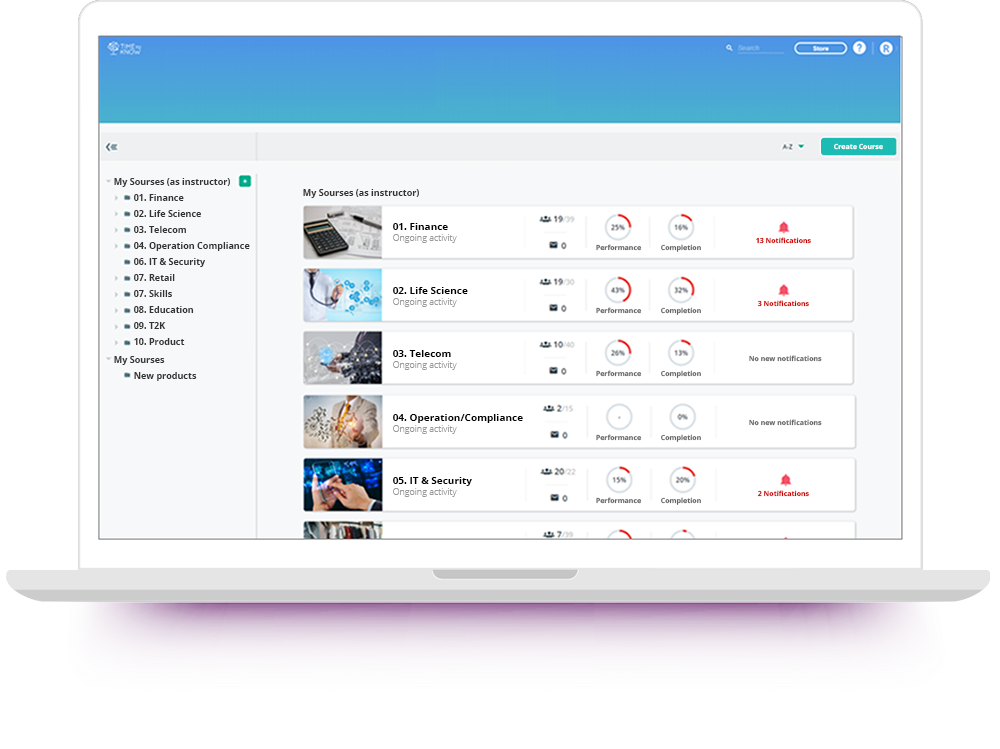Open the A-Z sorting dropdown
Viewport: 1000px width, 749px height.
pyautogui.click(x=792, y=146)
